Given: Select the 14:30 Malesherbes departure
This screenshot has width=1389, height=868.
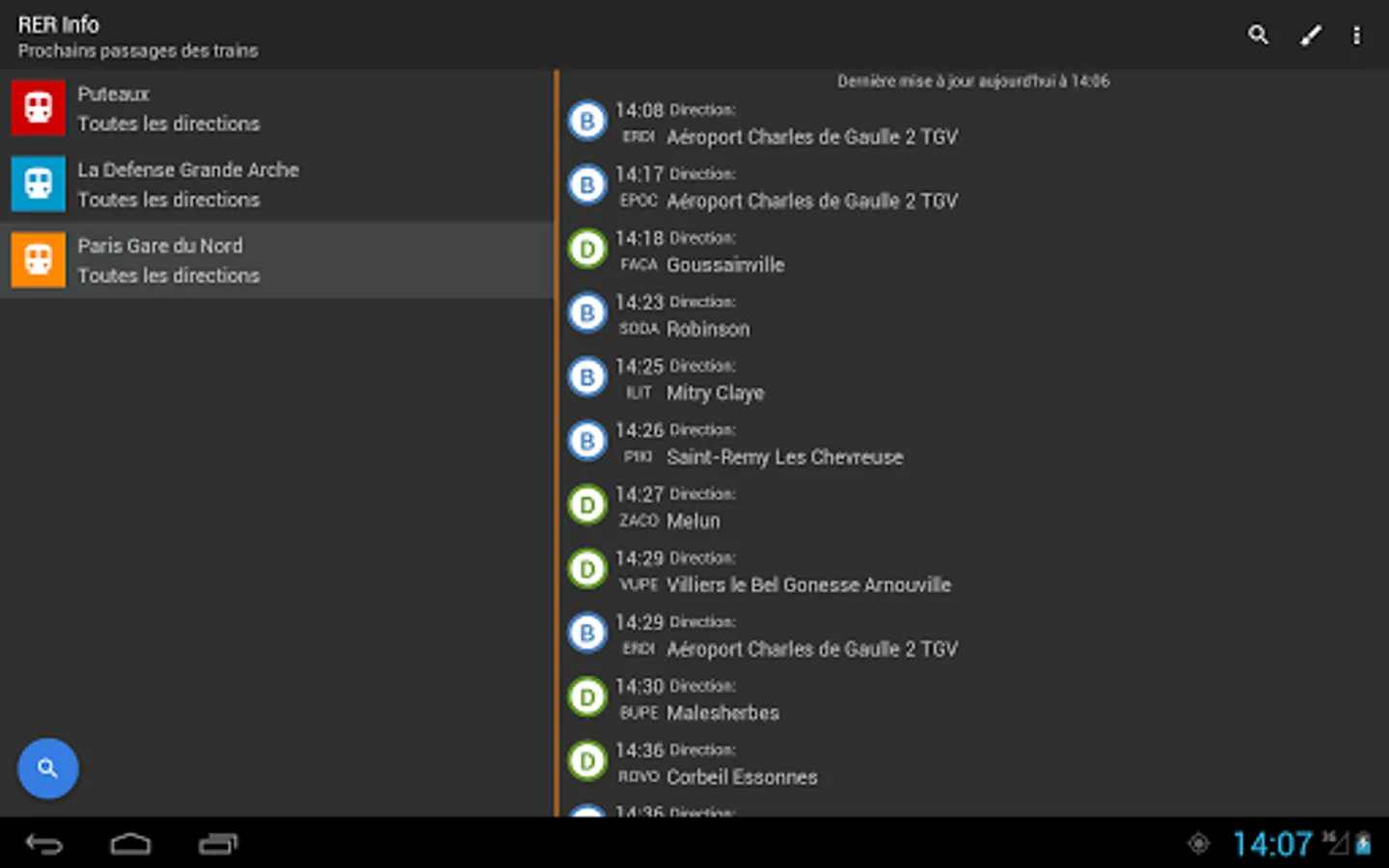Looking at the screenshot, I should [x=974, y=699].
